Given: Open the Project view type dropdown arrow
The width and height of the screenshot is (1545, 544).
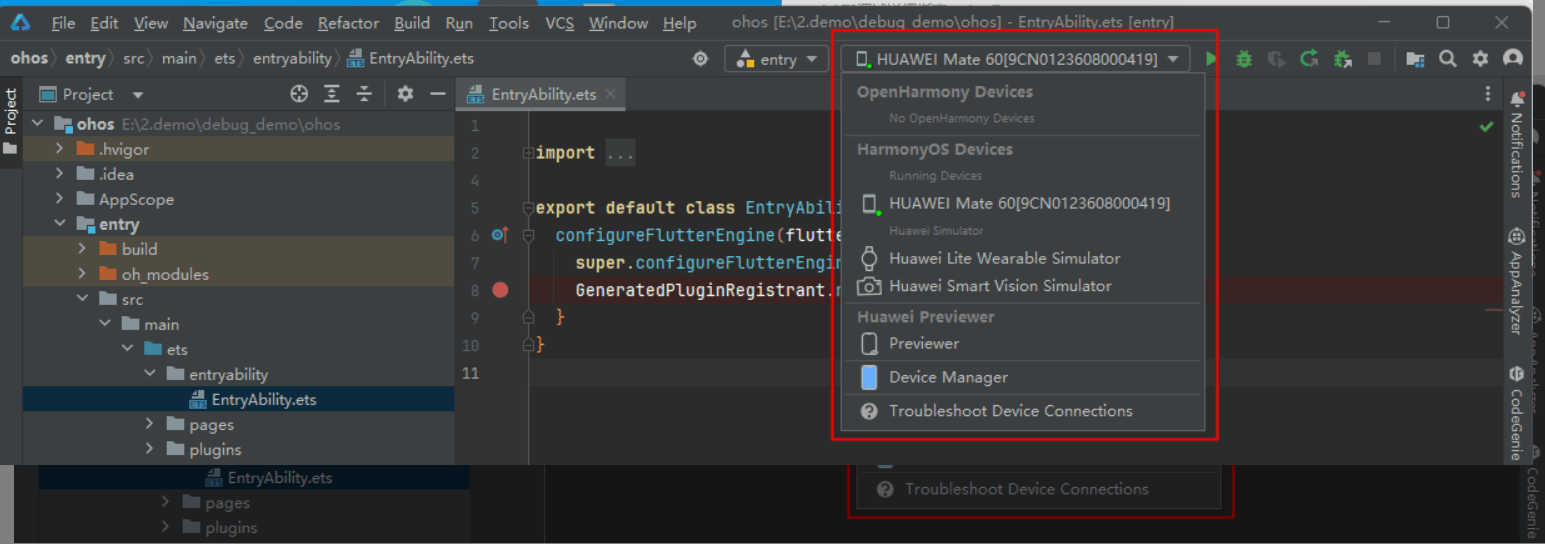Looking at the screenshot, I should 138,95.
